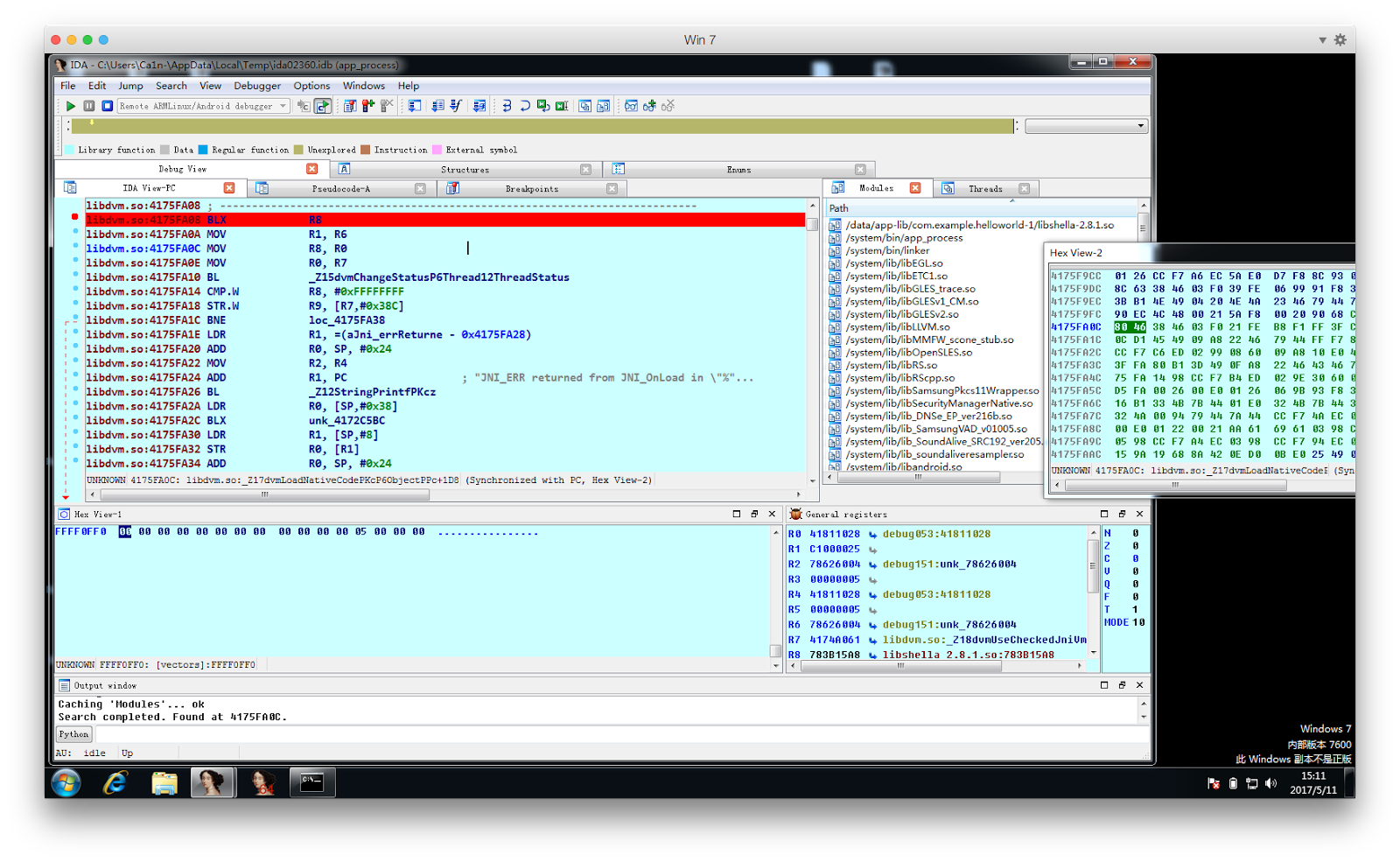The height and width of the screenshot is (862, 1400).
Task: Click the green Start process play button
Action: tap(70, 106)
